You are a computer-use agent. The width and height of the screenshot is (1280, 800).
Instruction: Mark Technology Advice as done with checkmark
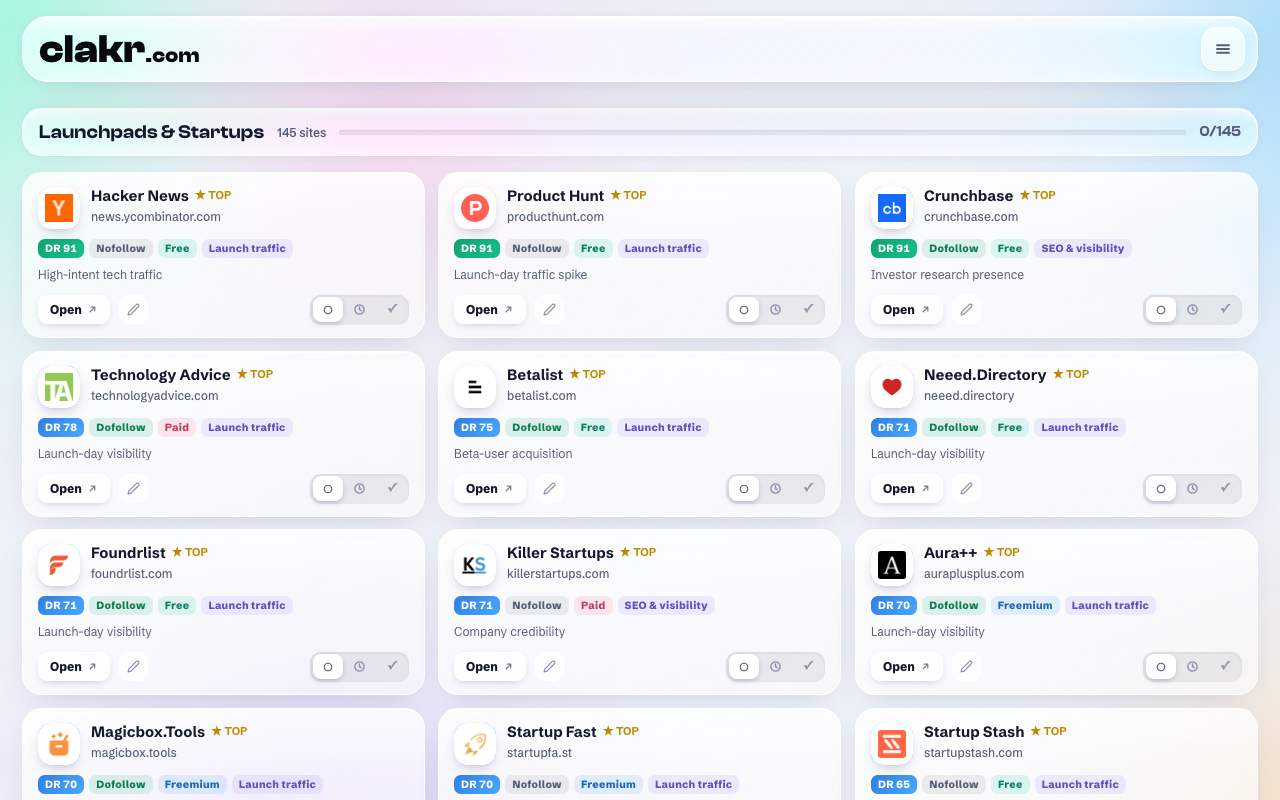392,489
